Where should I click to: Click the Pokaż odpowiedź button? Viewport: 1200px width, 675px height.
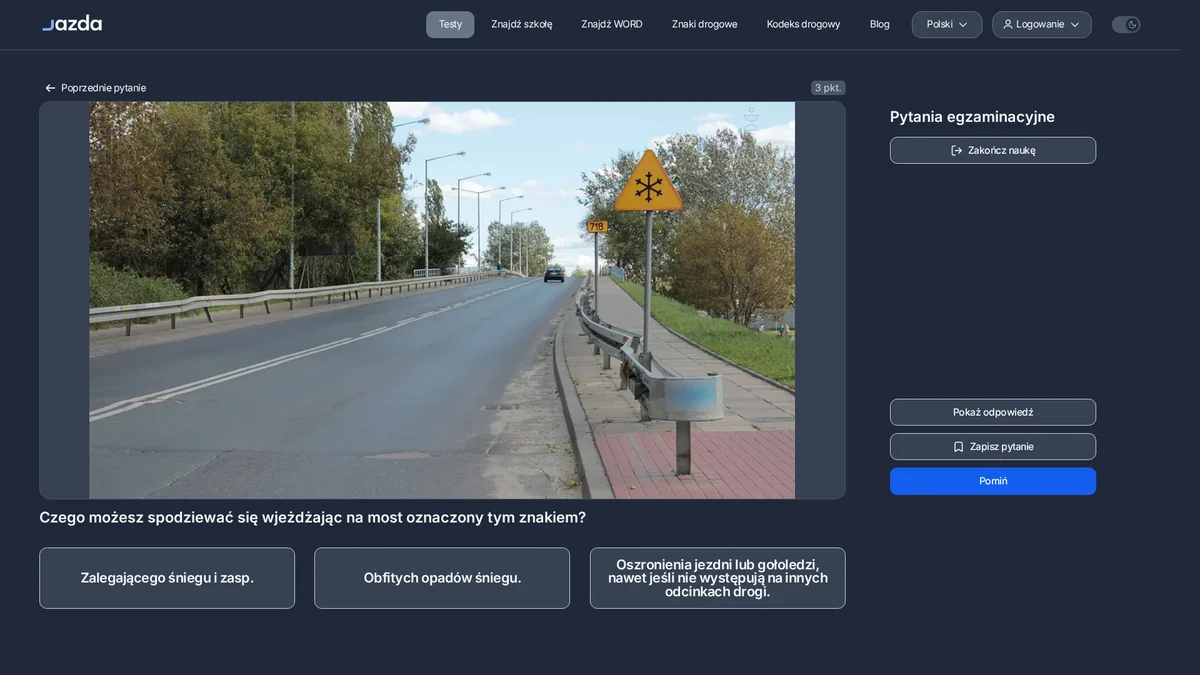click(x=993, y=412)
